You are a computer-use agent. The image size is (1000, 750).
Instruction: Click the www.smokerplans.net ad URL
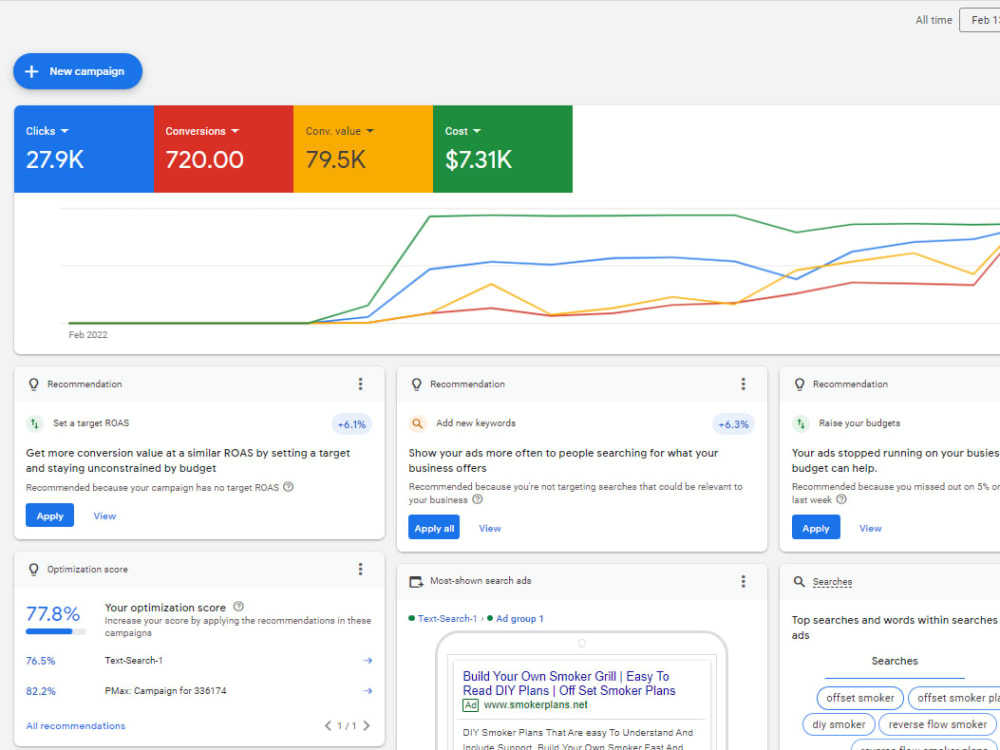(536, 705)
